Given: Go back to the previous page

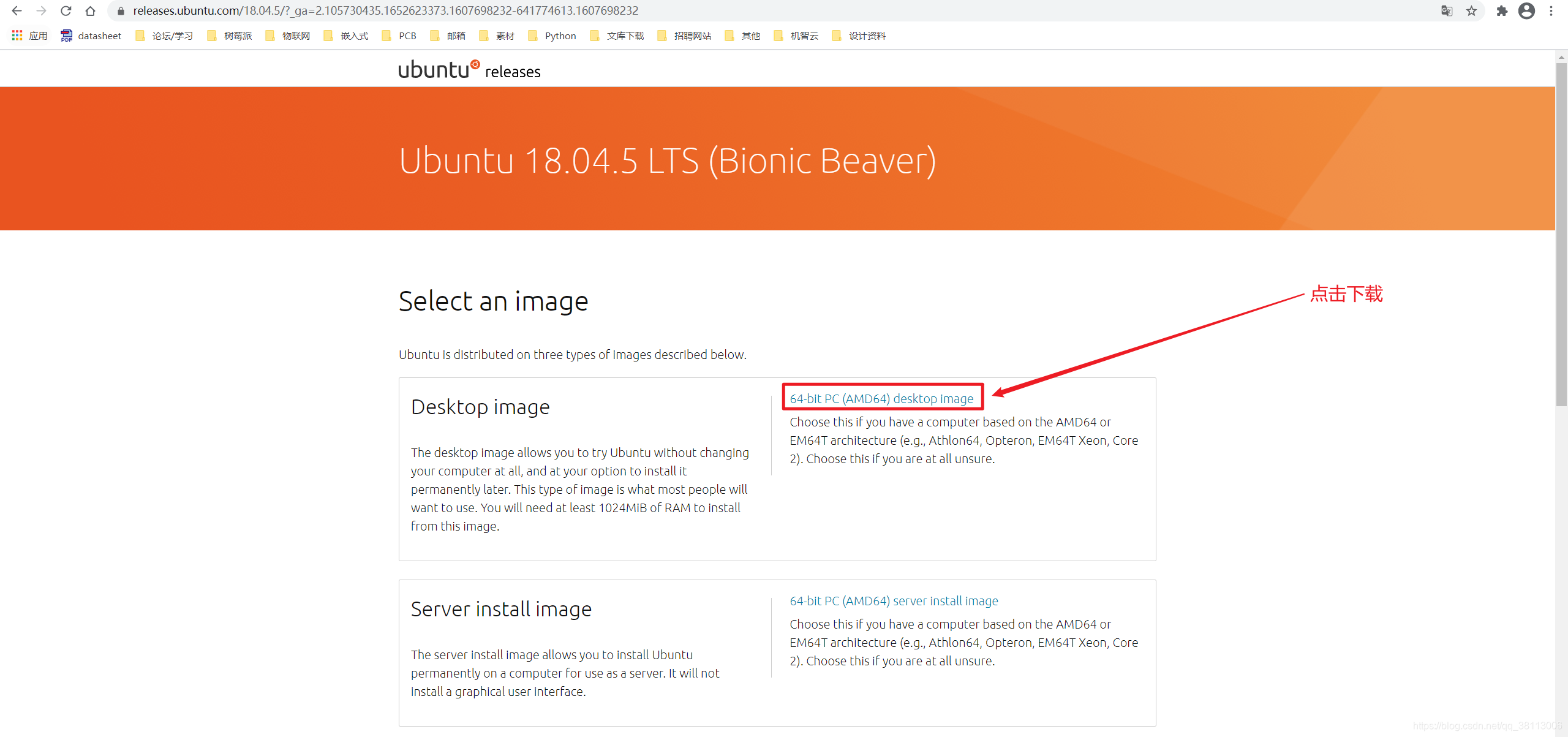Looking at the screenshot, I should click(17, 10).
